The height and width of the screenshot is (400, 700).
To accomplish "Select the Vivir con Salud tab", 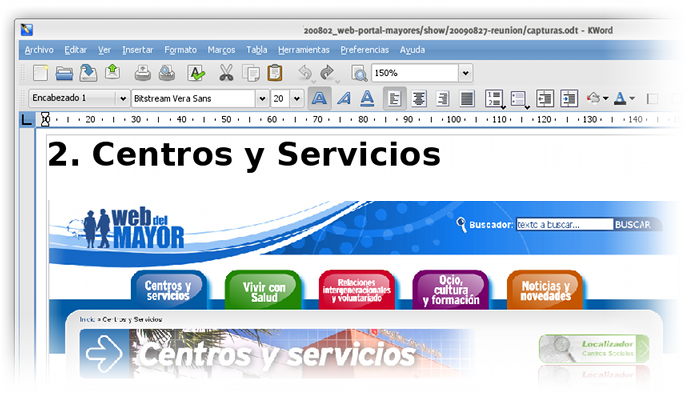I will click(263, 290).
